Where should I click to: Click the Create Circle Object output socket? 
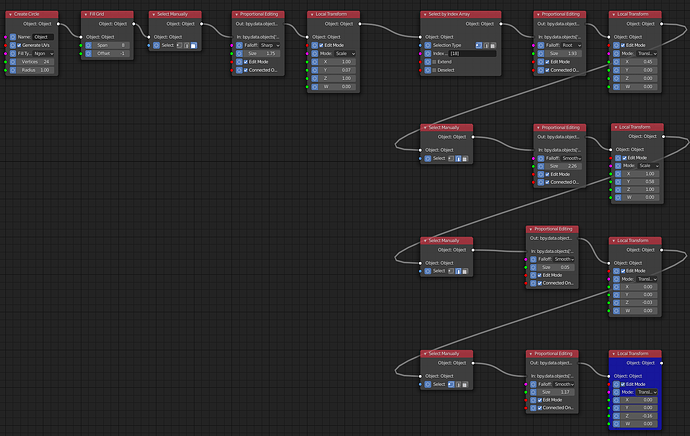[58, 24]
